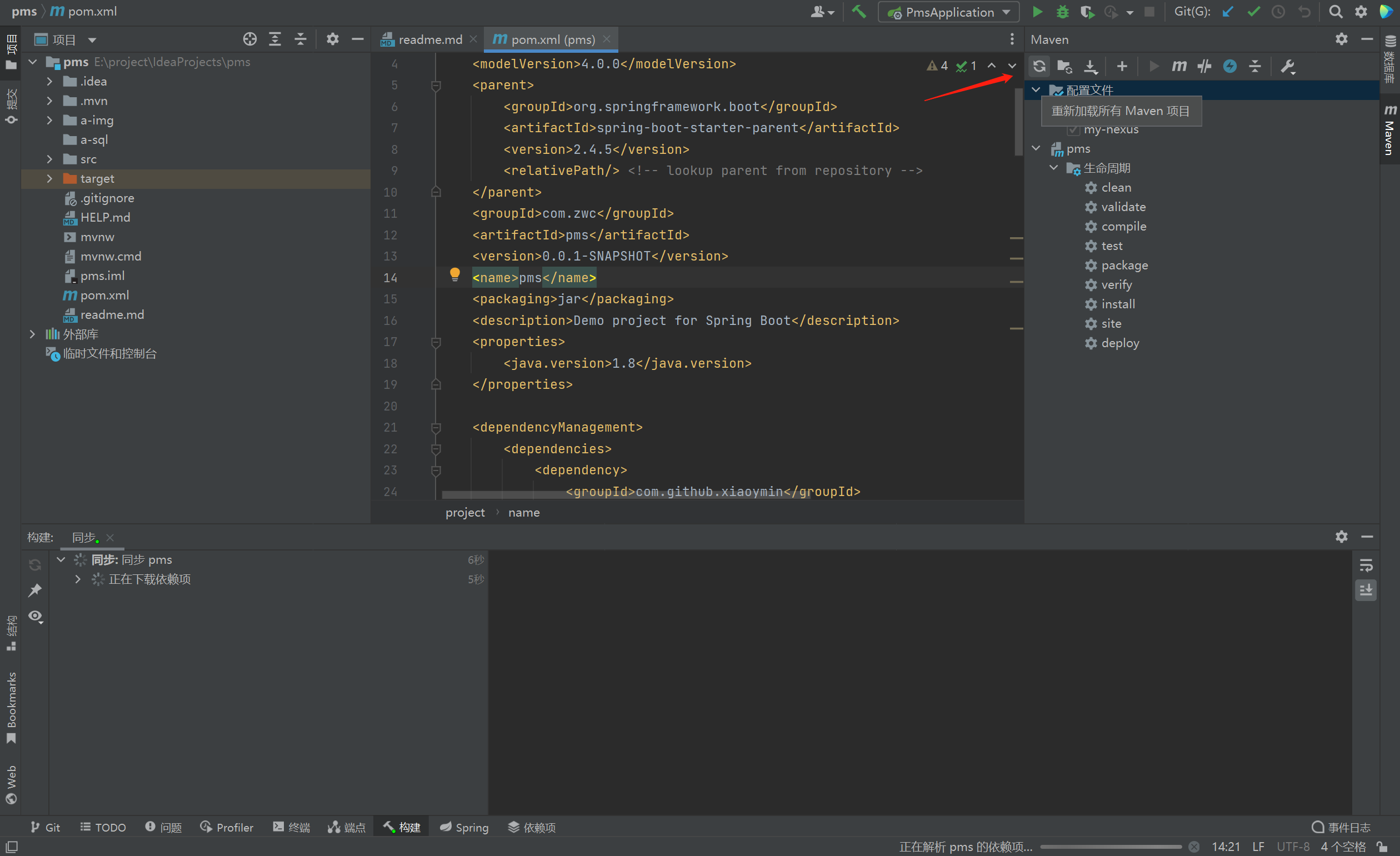Fold the parent tag at line 5
The width and height of the screenshot is (1400, 856).
pos(436,85)
